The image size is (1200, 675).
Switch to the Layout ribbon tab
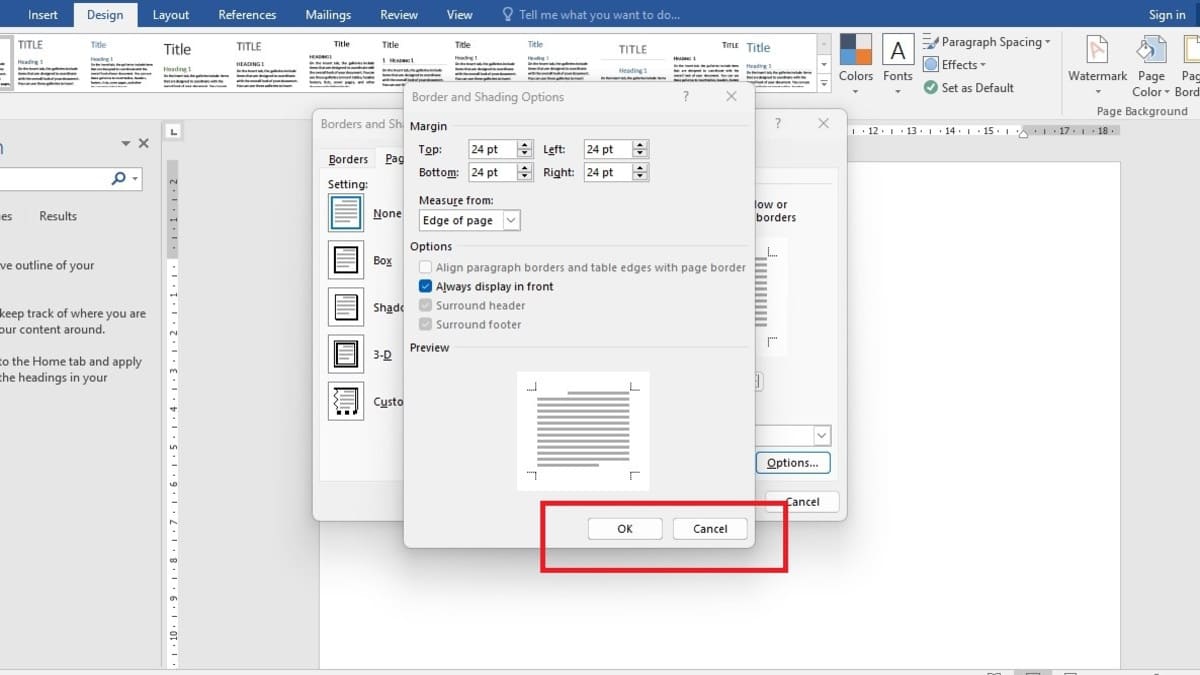pos(171,15)
